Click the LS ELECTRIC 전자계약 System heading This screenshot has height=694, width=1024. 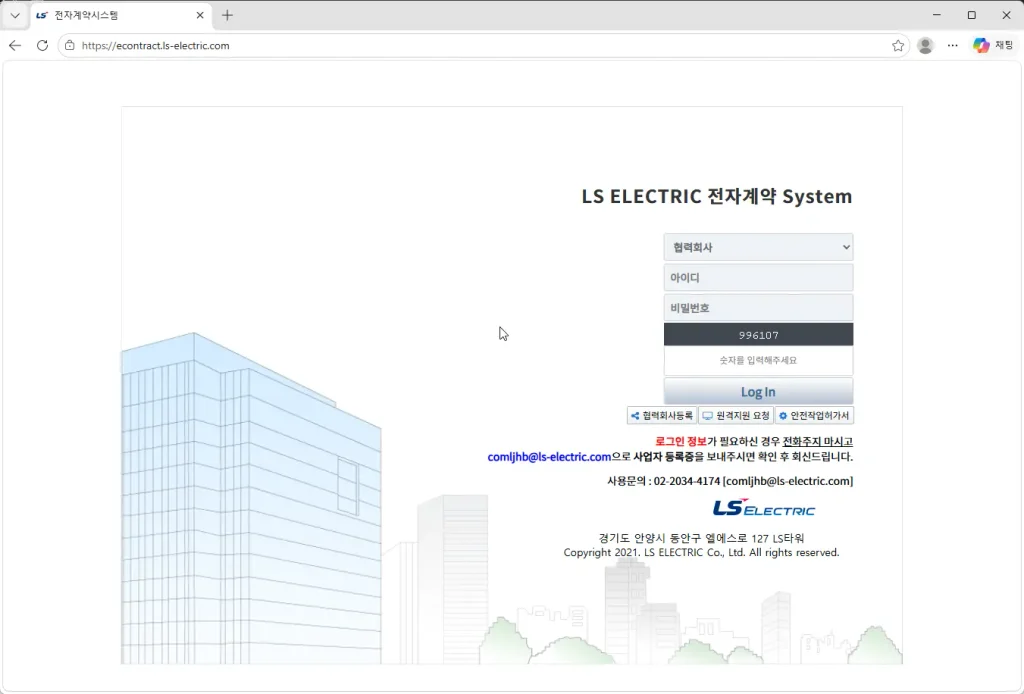click(x=716, y=196)
